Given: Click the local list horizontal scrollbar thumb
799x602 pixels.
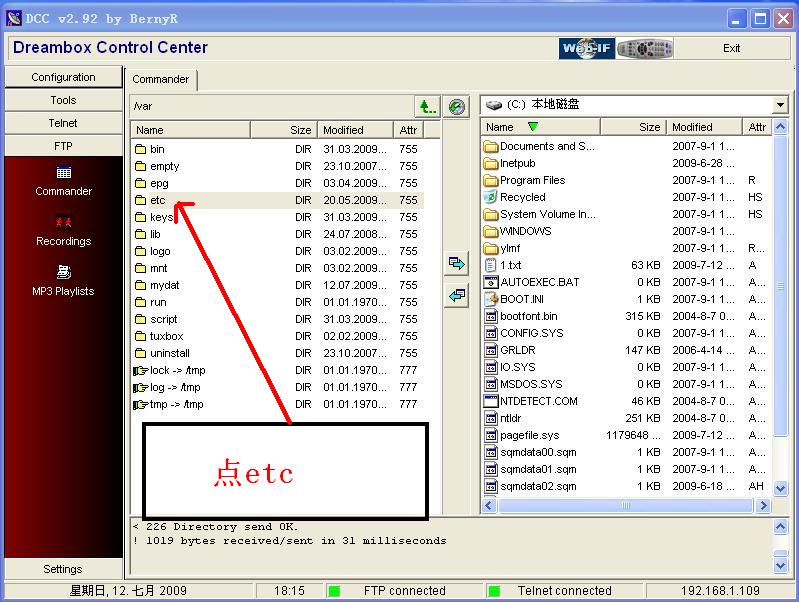Looking at the screenshot, I should click(626, 505).
